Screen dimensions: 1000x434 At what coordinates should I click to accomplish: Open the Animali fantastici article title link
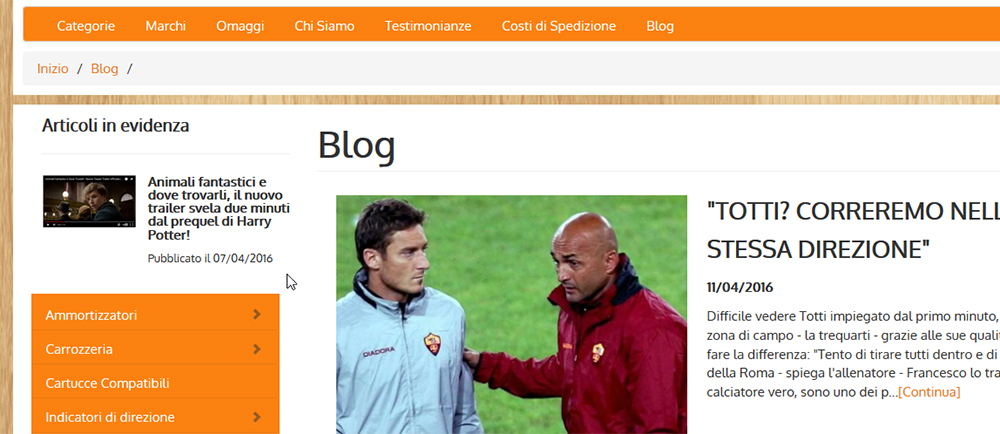pyautogui.click(x=219, y=208)
